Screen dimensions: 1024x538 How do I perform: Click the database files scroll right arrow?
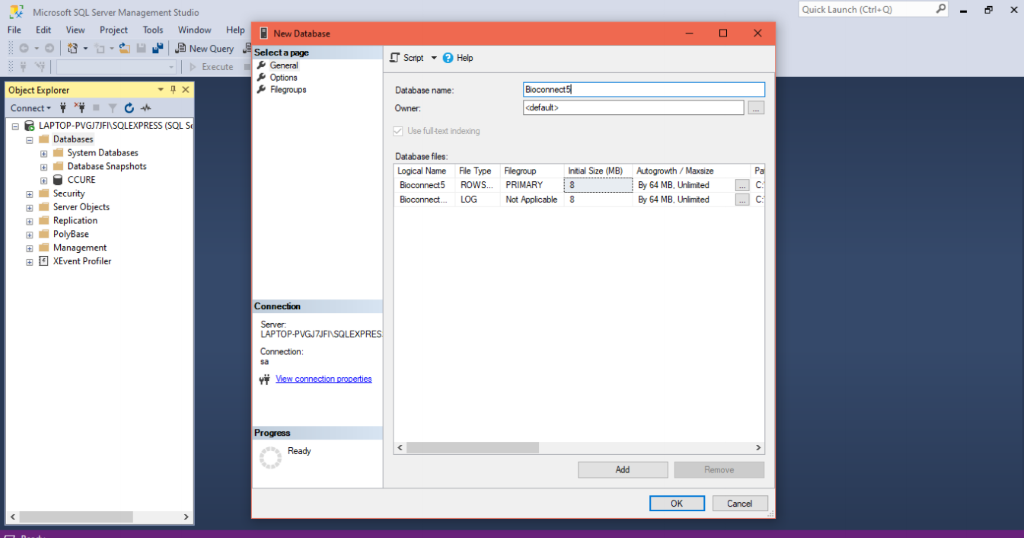pos(758,448)
